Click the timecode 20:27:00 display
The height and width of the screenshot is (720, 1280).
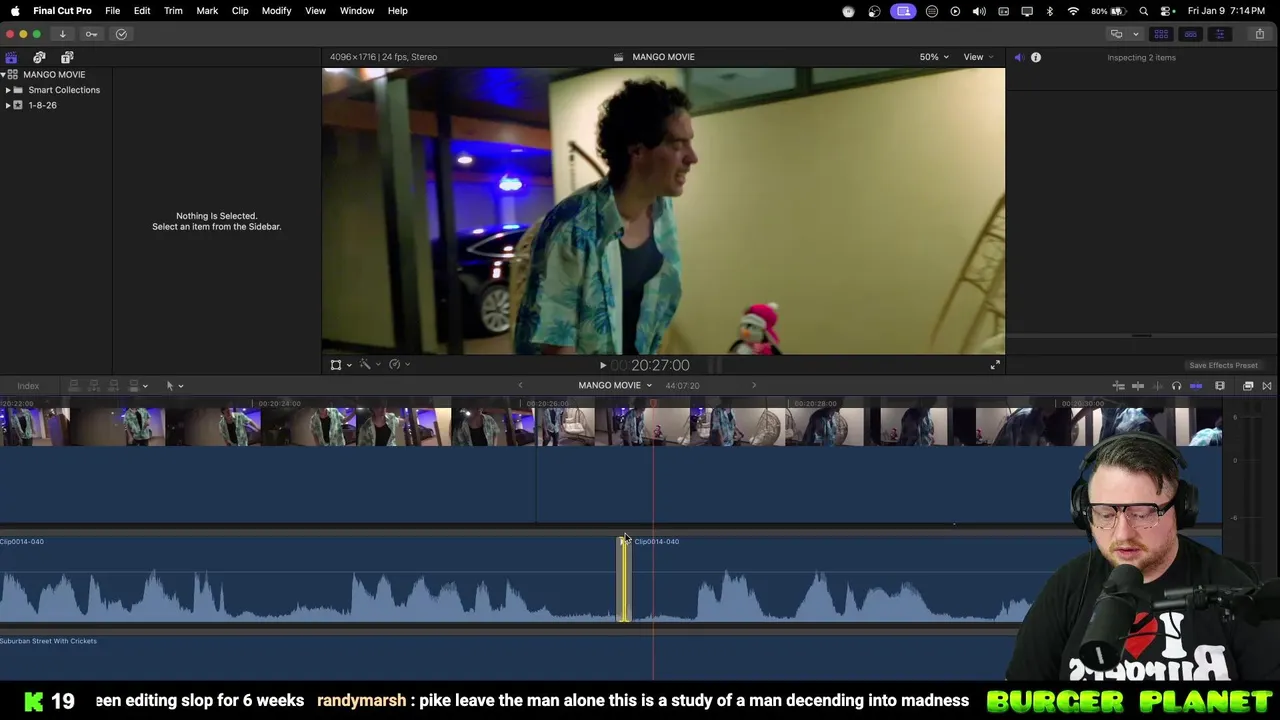pyautogui.click(x=660, y=365)
